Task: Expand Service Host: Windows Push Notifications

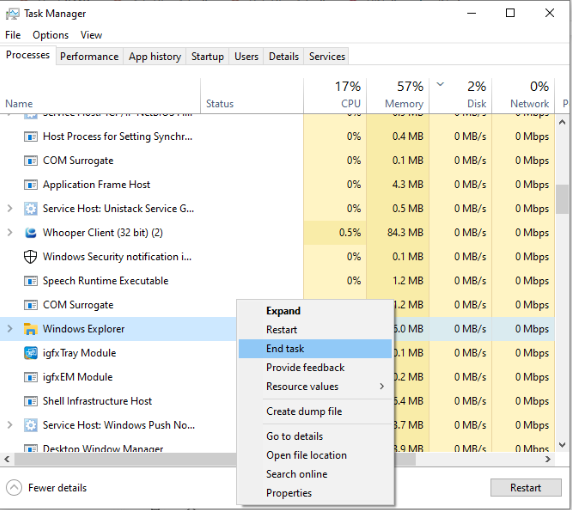Action: click(x=10, y=425)
